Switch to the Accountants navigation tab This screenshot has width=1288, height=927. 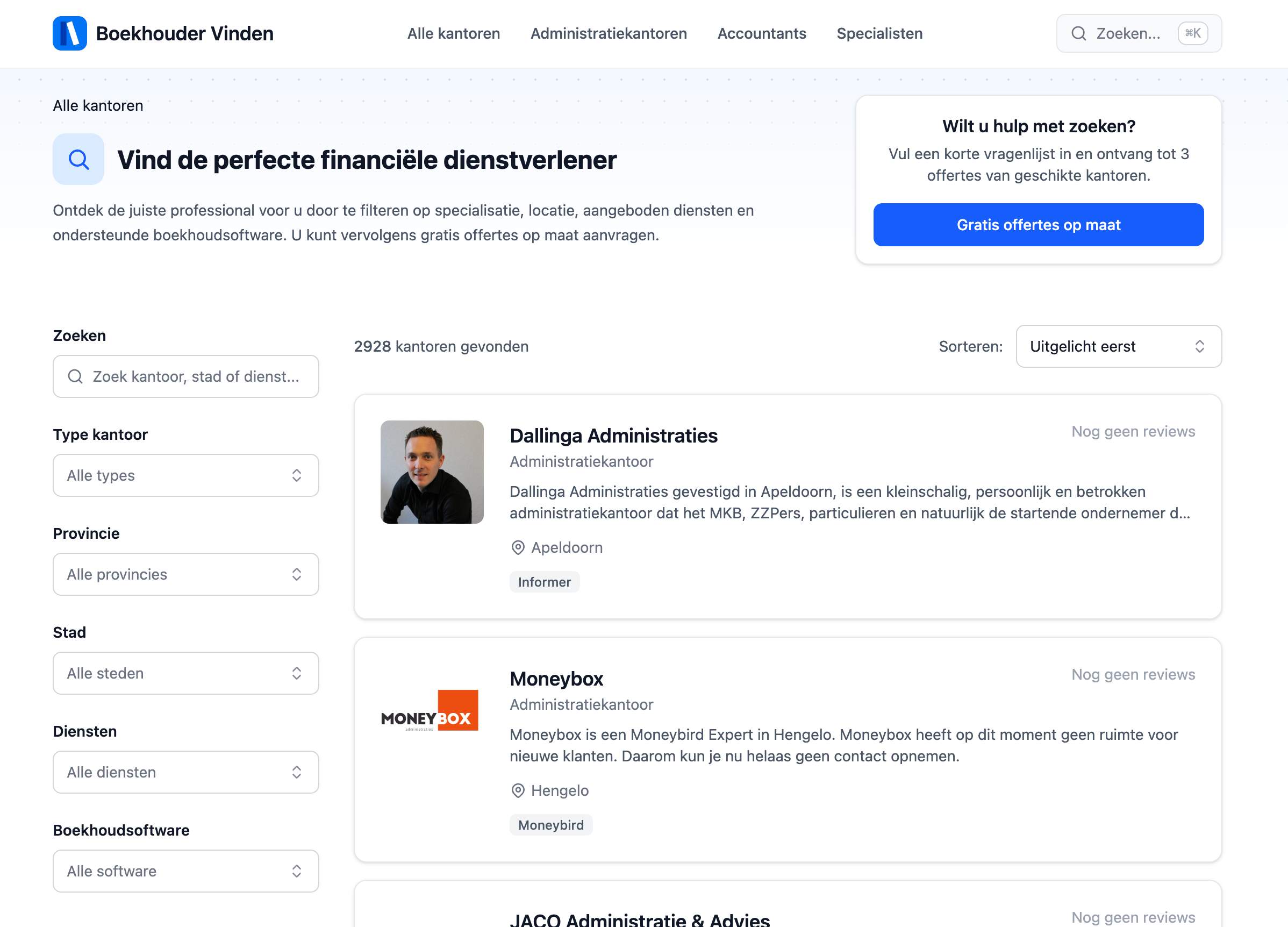762,33
